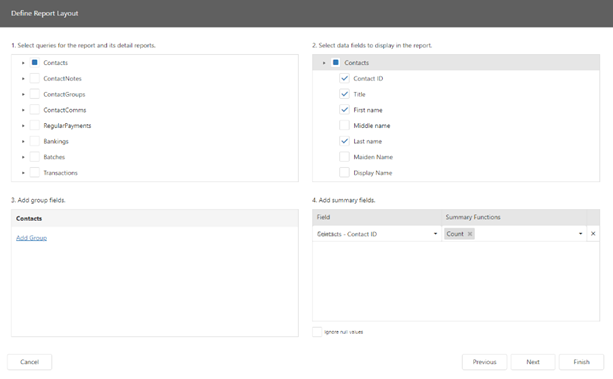Image resolution: width=613 pixels, height=379 pixels.
Task: Click the Finish button
Action: click(x=581, y=362)
